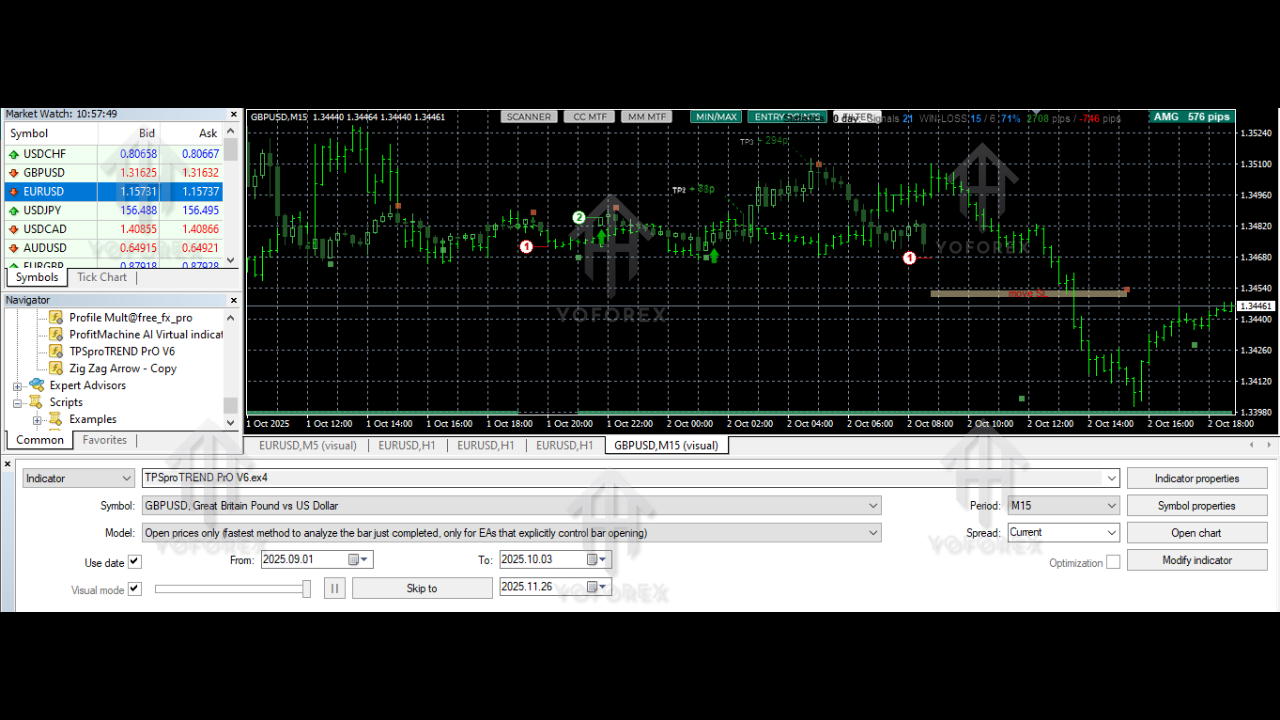Image resolution: width=1280 pixels, height=720 pixels.
Task: Click the Expert Advisors folder icon
Action: tap(37, 385)
